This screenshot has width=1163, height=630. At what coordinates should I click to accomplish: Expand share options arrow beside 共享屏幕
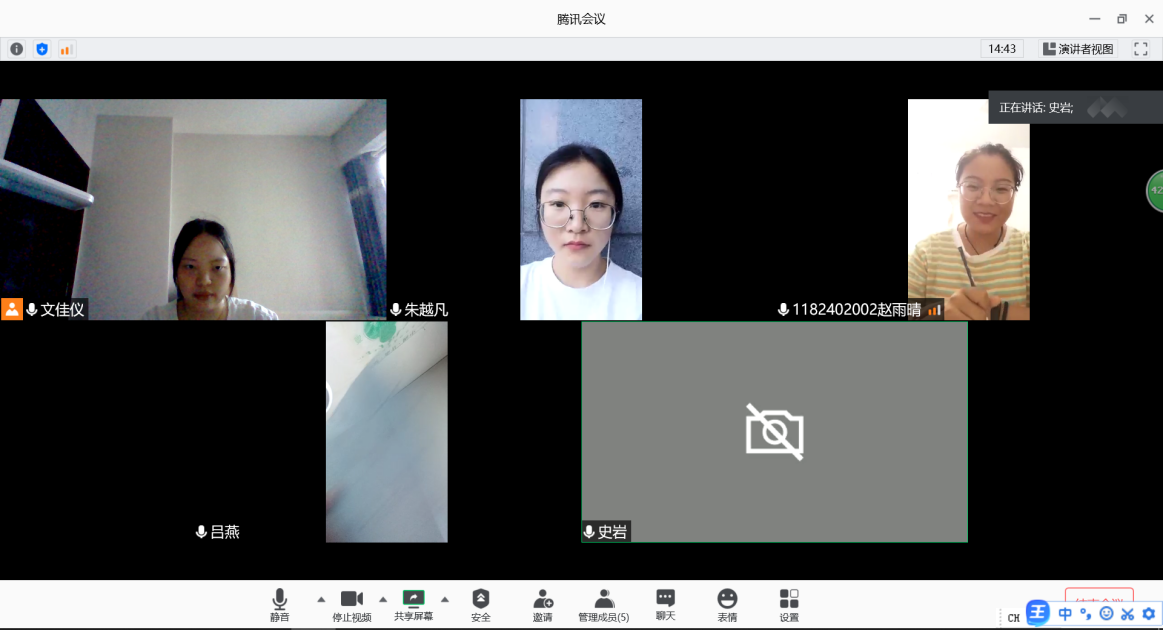point(445,599)
